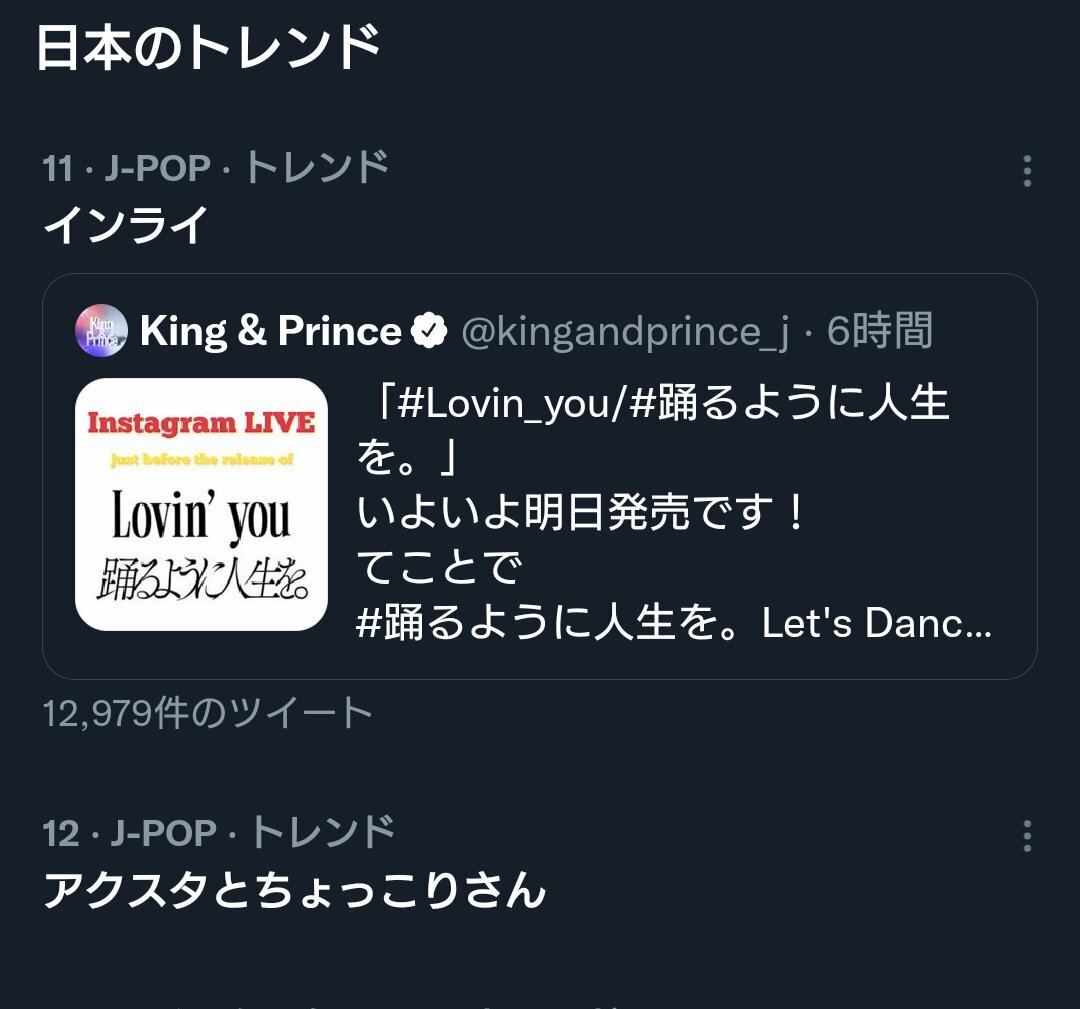Image resolution: width=1080 pixels, height=1009 pixels.
Task: Click the てことで line in the tweet
Action: click(440, 569)
